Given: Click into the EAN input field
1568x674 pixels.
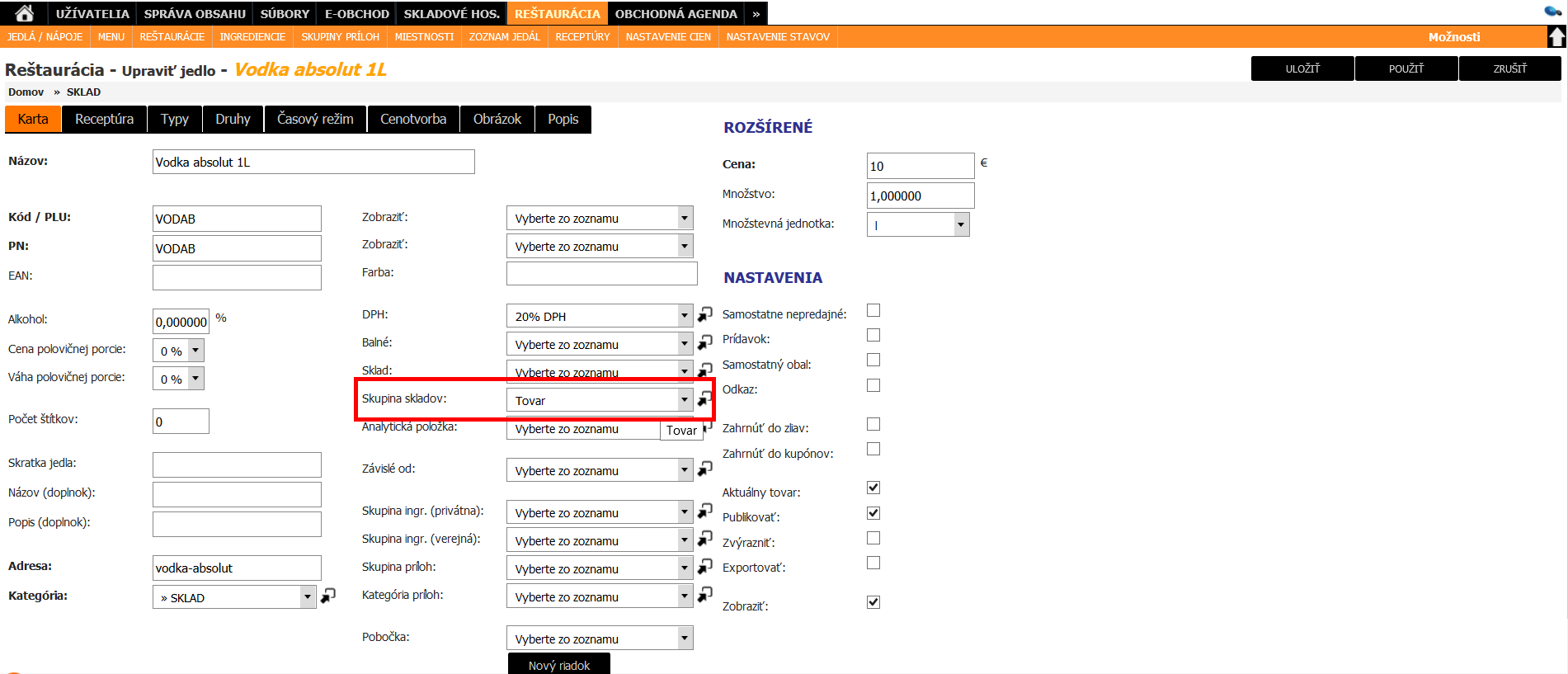Looking at the screenshot, I should 237,277.
